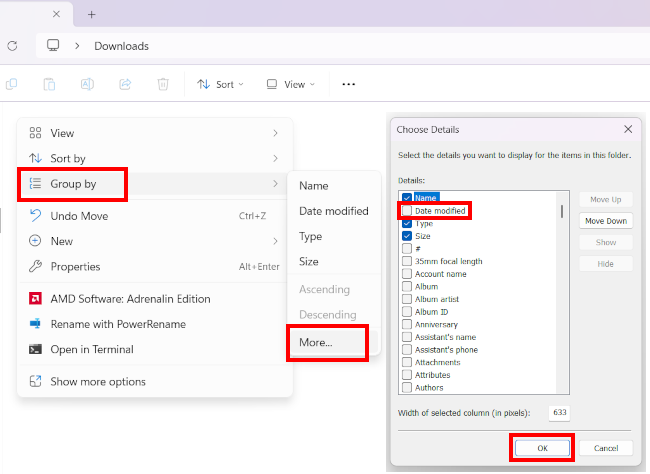This screenshot has height=474, width=650.
Task: Uncheck the Type detail checkbox
Action: [x=407, y=224]
